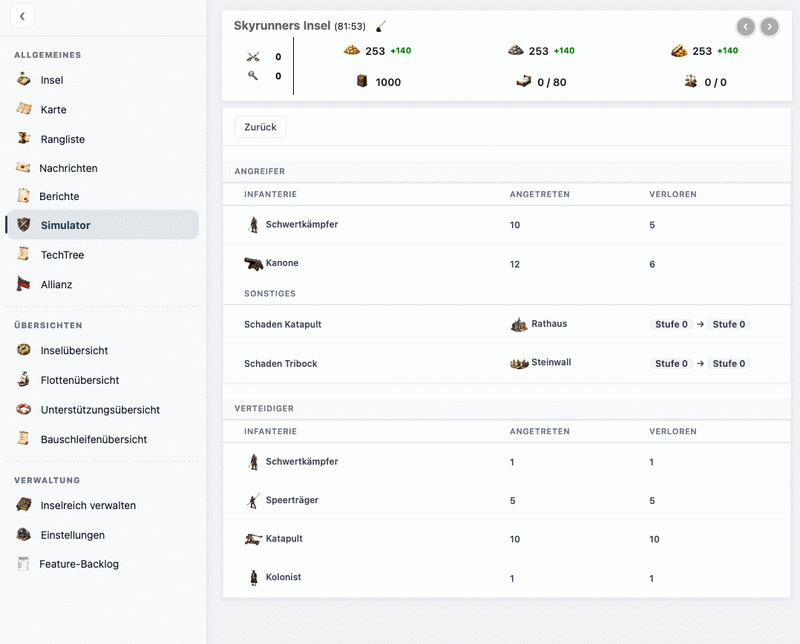Click the attacker Schwertkämpfer label
This screenshot has width=800, height=644.
[x=302, y=224]
